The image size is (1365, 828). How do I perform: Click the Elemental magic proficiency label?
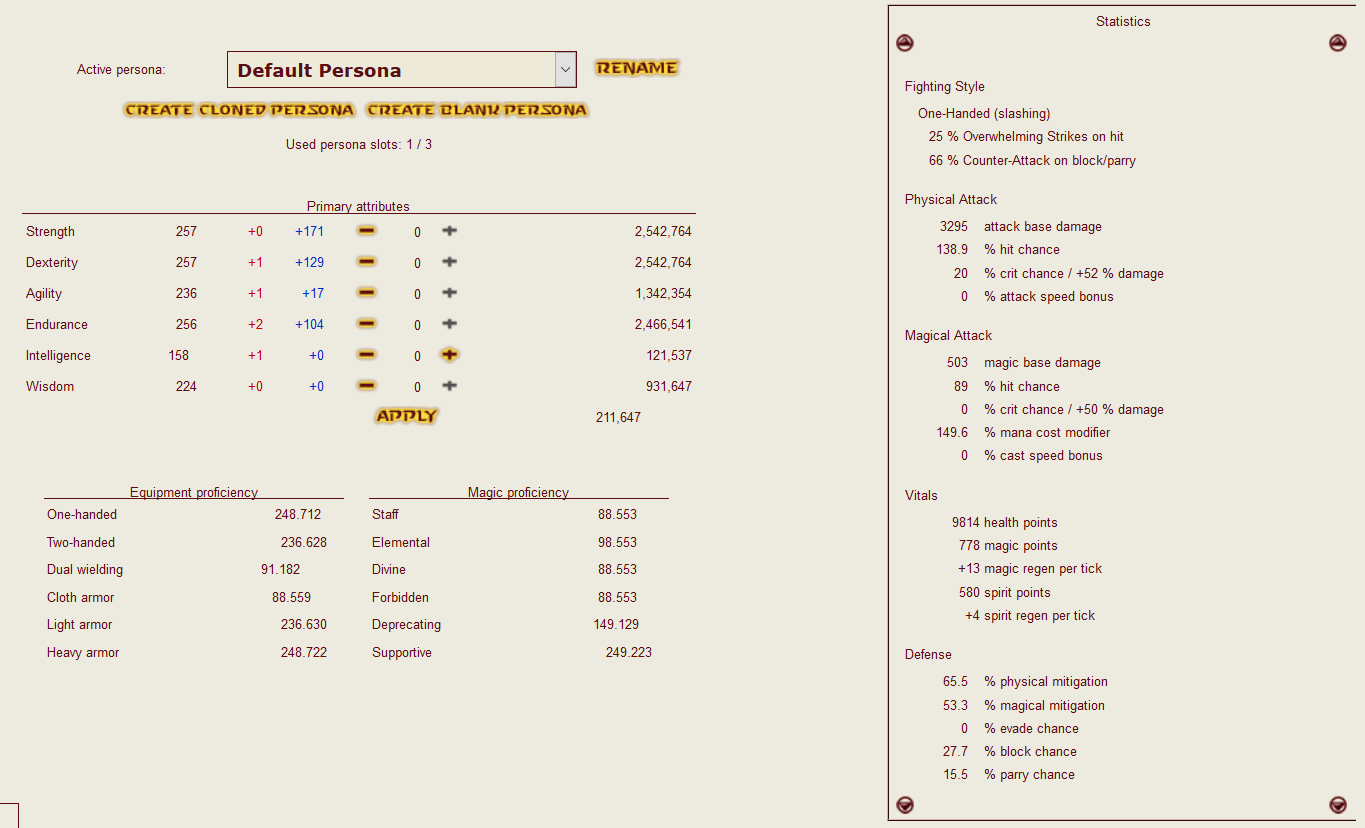(401, 543)
